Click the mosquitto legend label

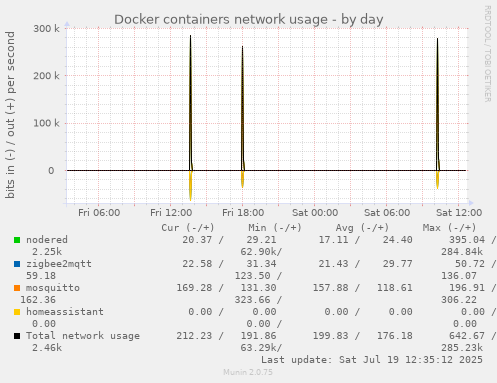pos(53,288)
